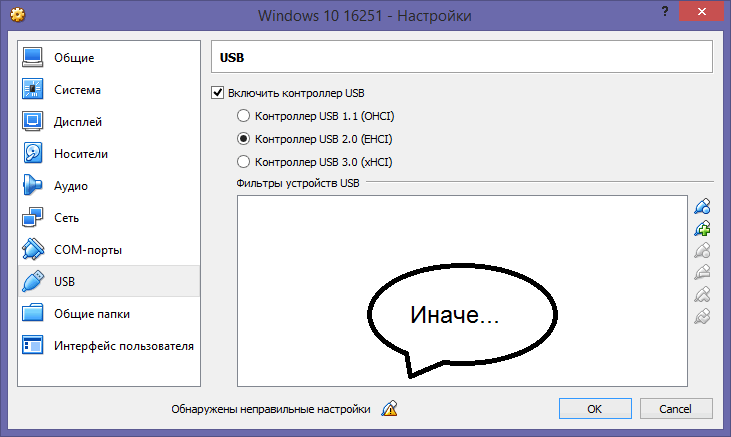Image resolution: width=731 pixels, height=437 pixels.
Task: Click the Система chip icon
Action: point(33,89)
